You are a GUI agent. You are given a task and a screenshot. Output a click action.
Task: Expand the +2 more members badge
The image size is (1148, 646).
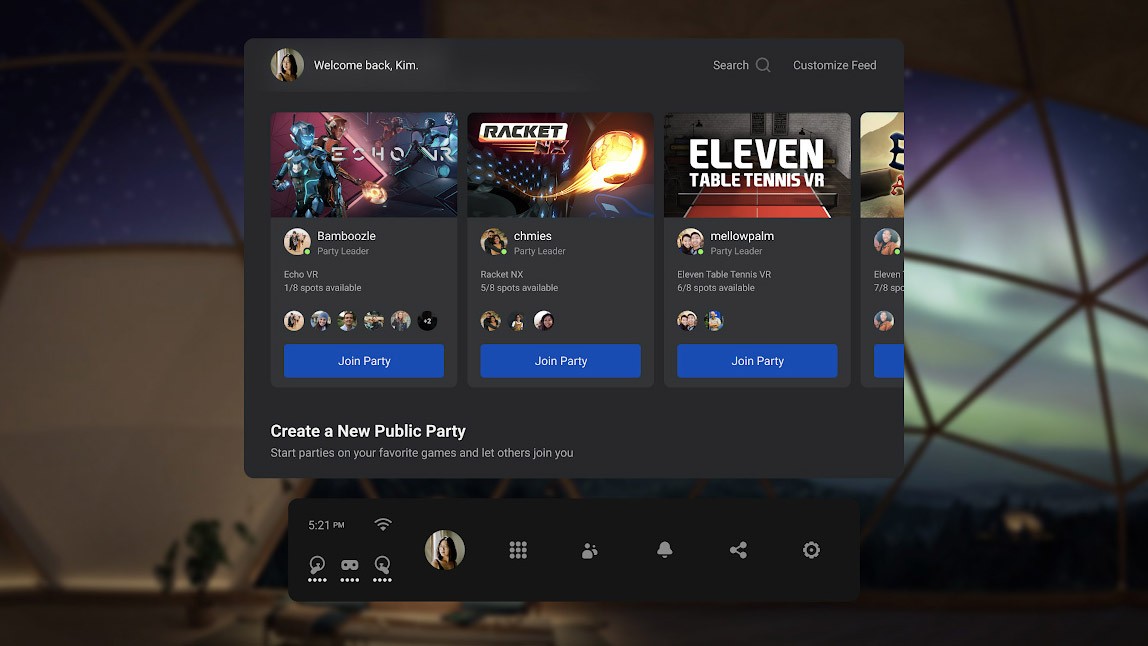point(427,321)
